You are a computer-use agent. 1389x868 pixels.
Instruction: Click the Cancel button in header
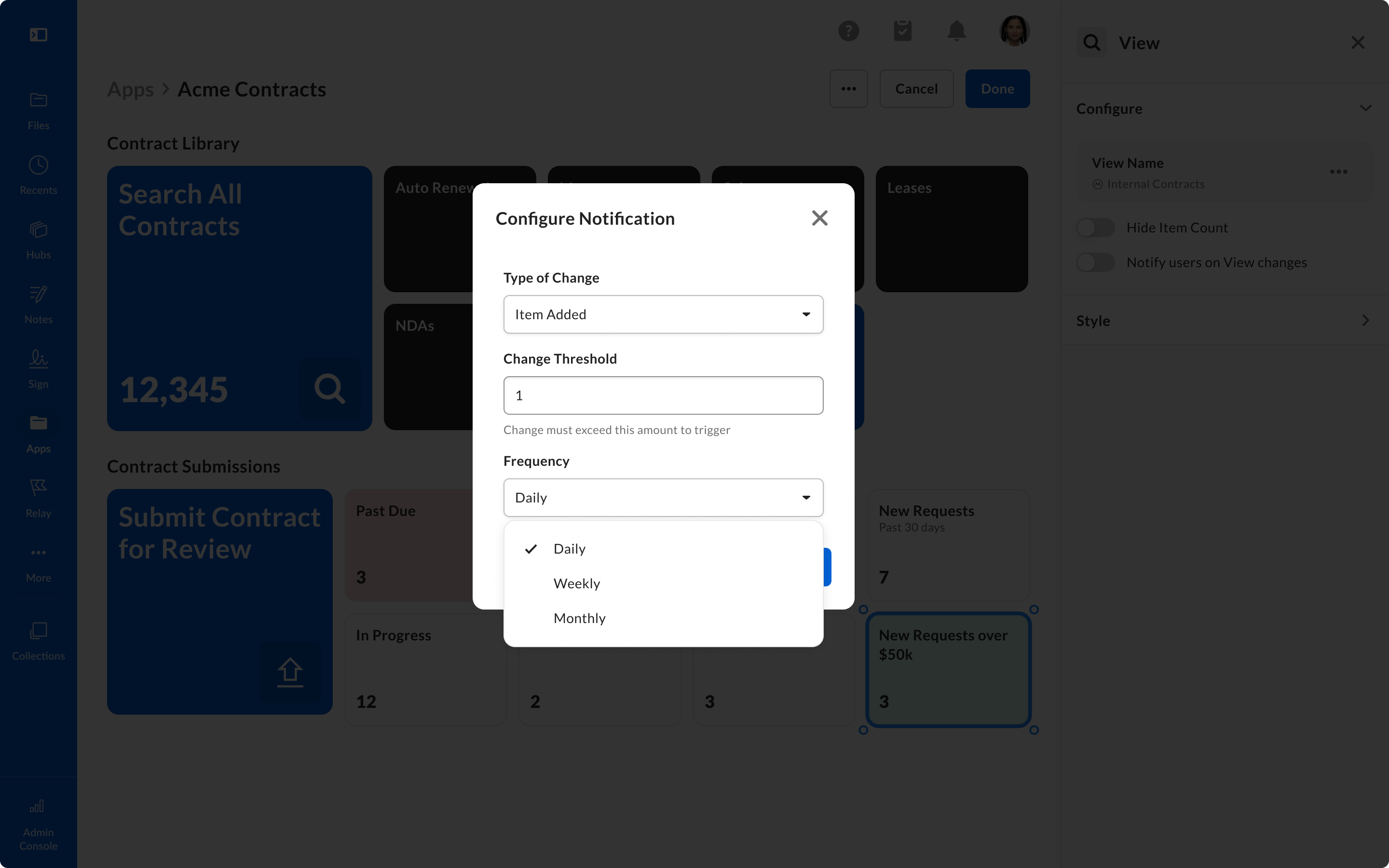tap(916, 89)
